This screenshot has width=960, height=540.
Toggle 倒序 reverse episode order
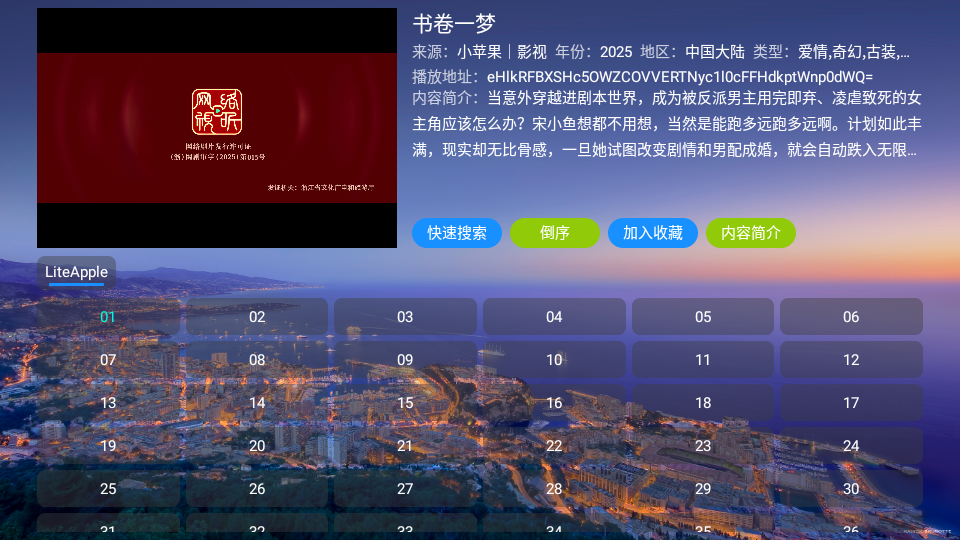click(554, 233)
